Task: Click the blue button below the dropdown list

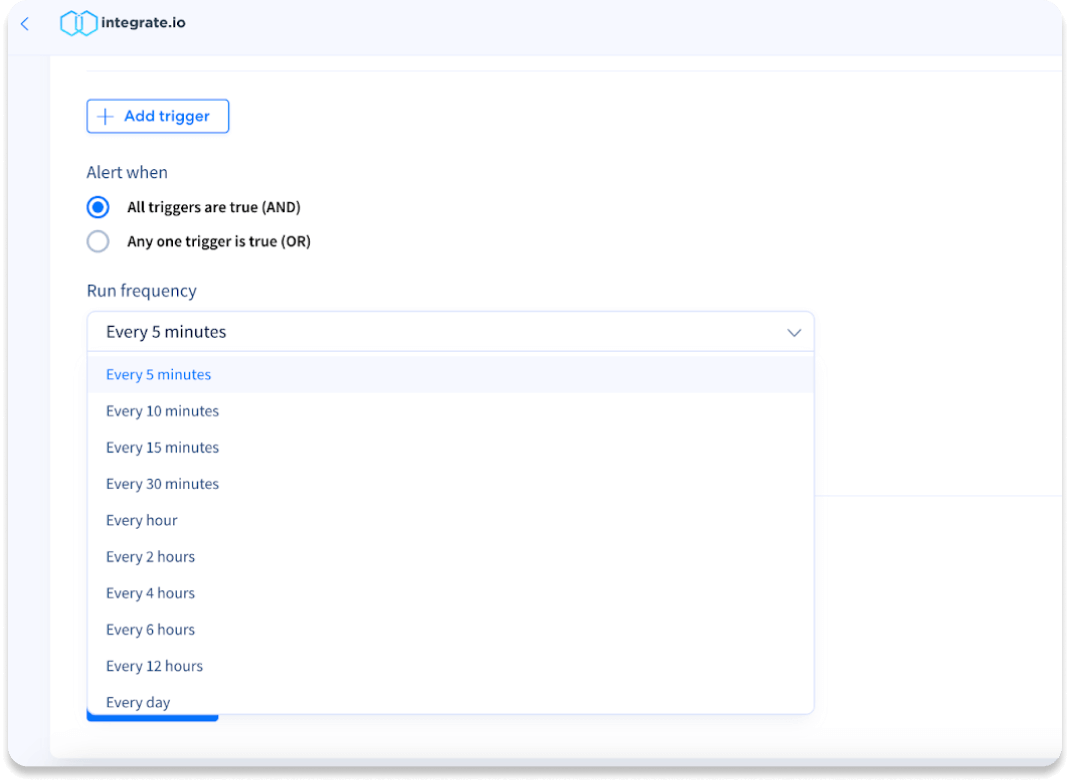Action: pyautogui.click(x=152, y=717)
